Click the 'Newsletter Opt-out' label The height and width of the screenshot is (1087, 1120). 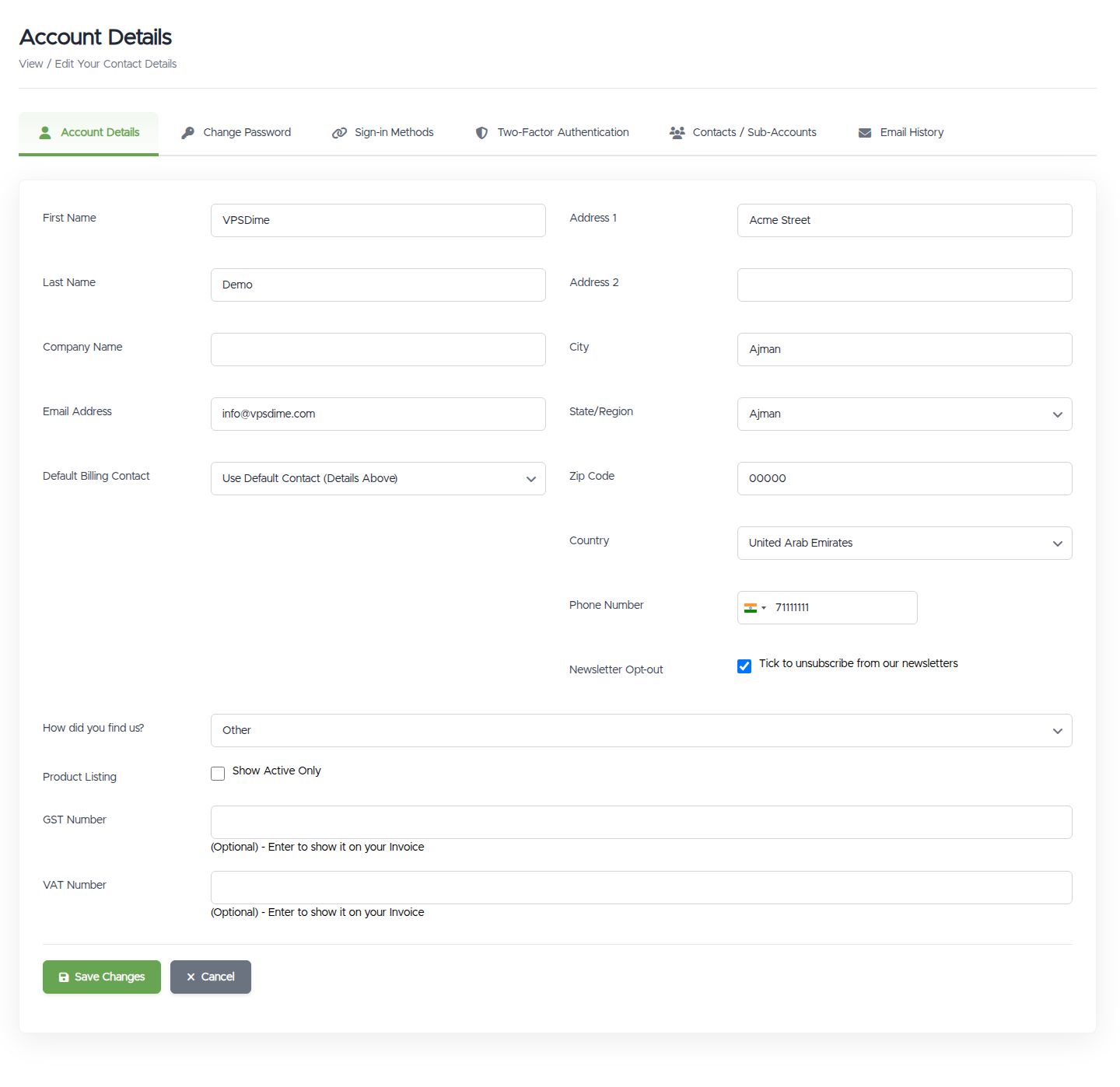[616, 670]
